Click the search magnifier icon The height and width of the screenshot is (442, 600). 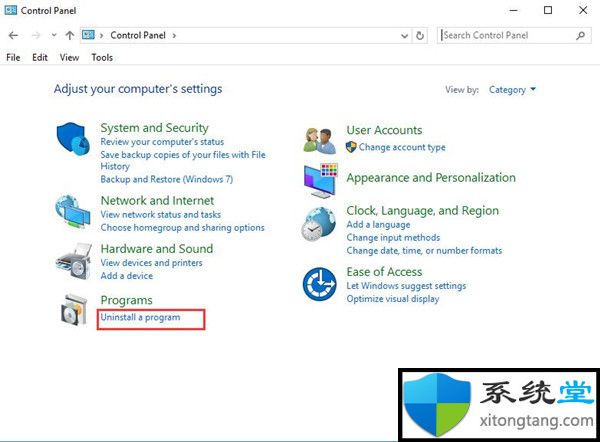click(x=580, y=36)
